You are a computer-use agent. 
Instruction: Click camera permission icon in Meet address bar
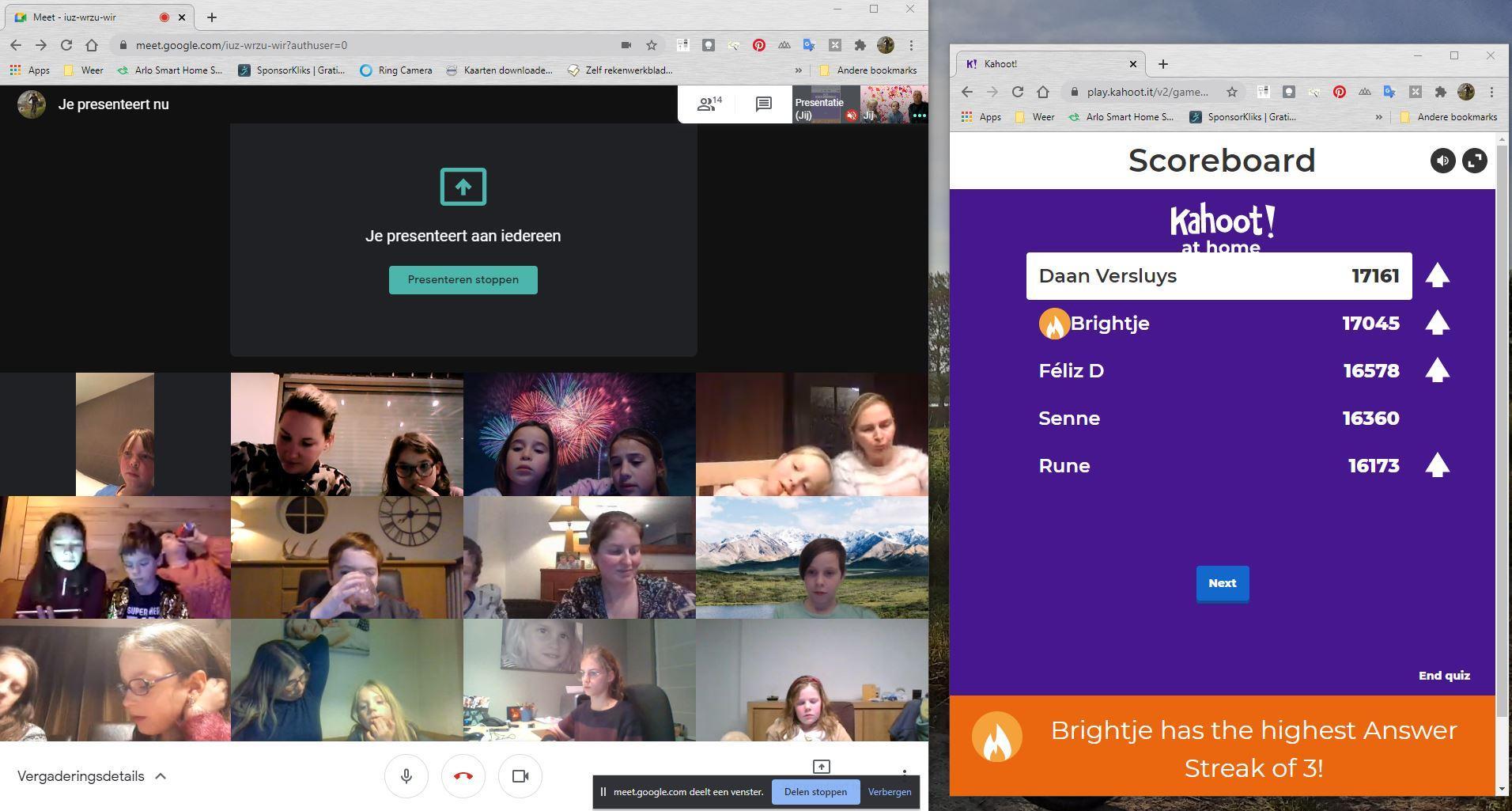[626, 45]
